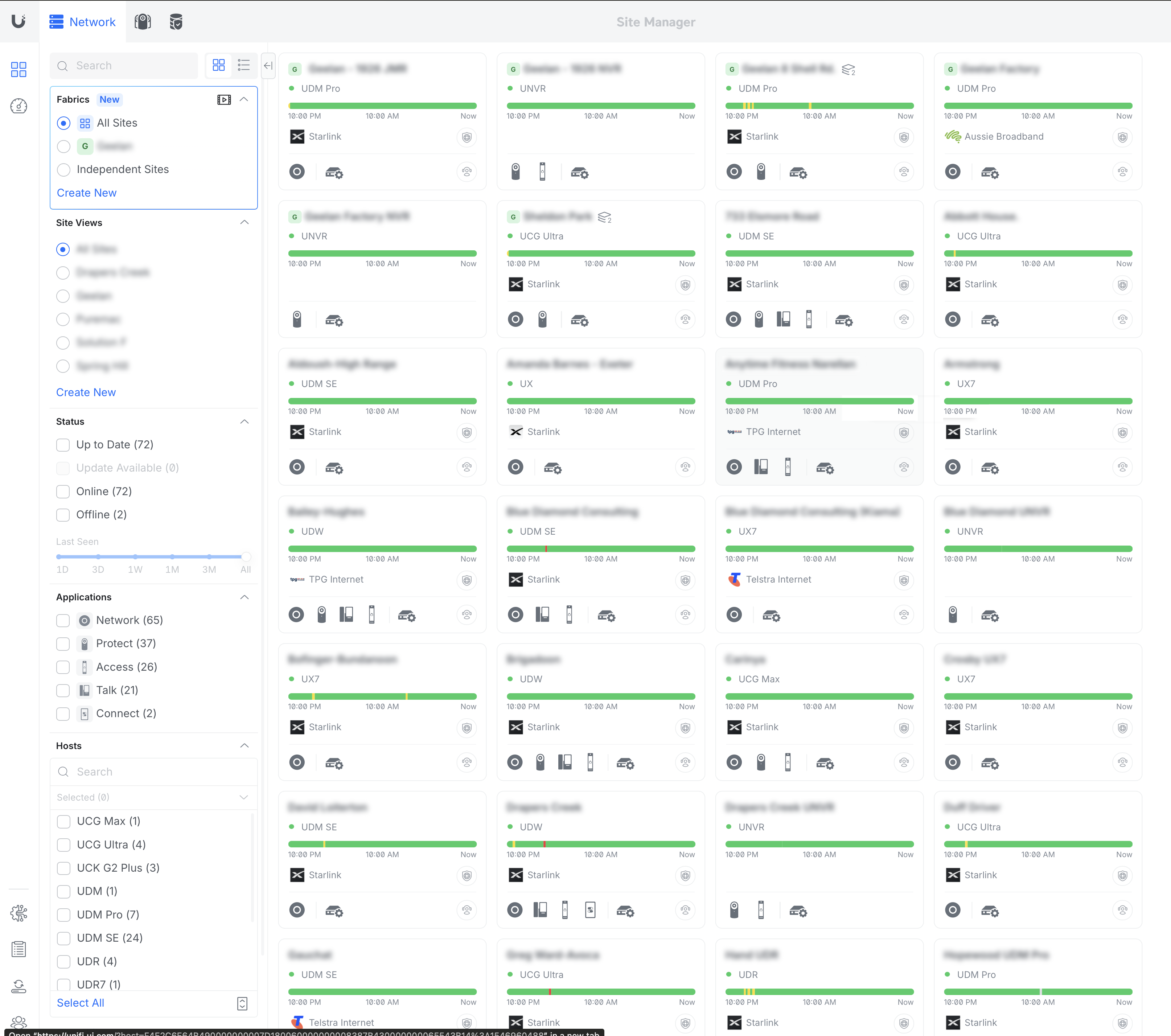Image resolution: width=1171 pixels, height=1036 pixels.
Task: Open device settings icon on Anytime Fitness card
Action: coord(825,468)
